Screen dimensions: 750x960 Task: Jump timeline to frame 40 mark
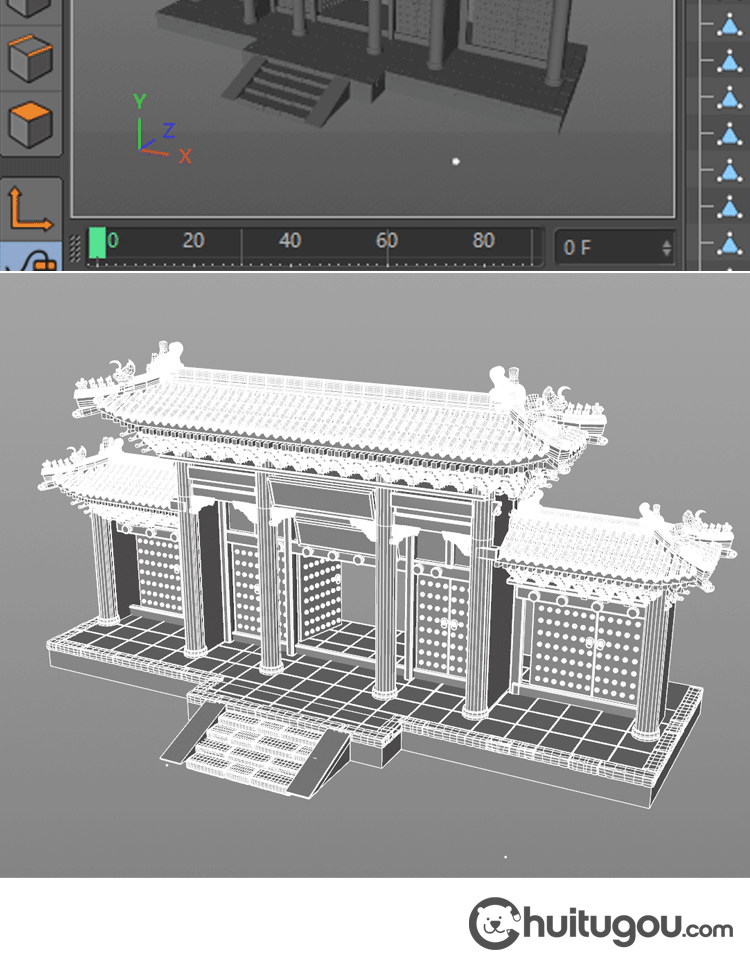[x=290, y=241]
